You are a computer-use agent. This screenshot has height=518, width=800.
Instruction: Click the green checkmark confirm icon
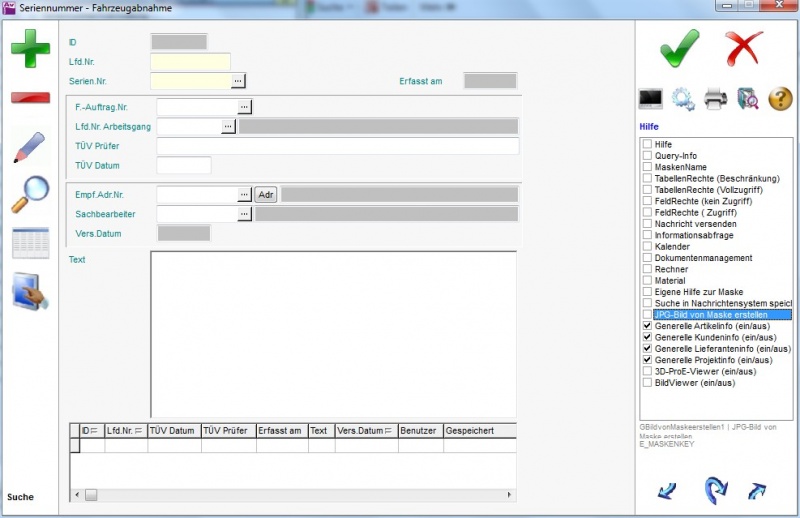click(x=680, y=47)
